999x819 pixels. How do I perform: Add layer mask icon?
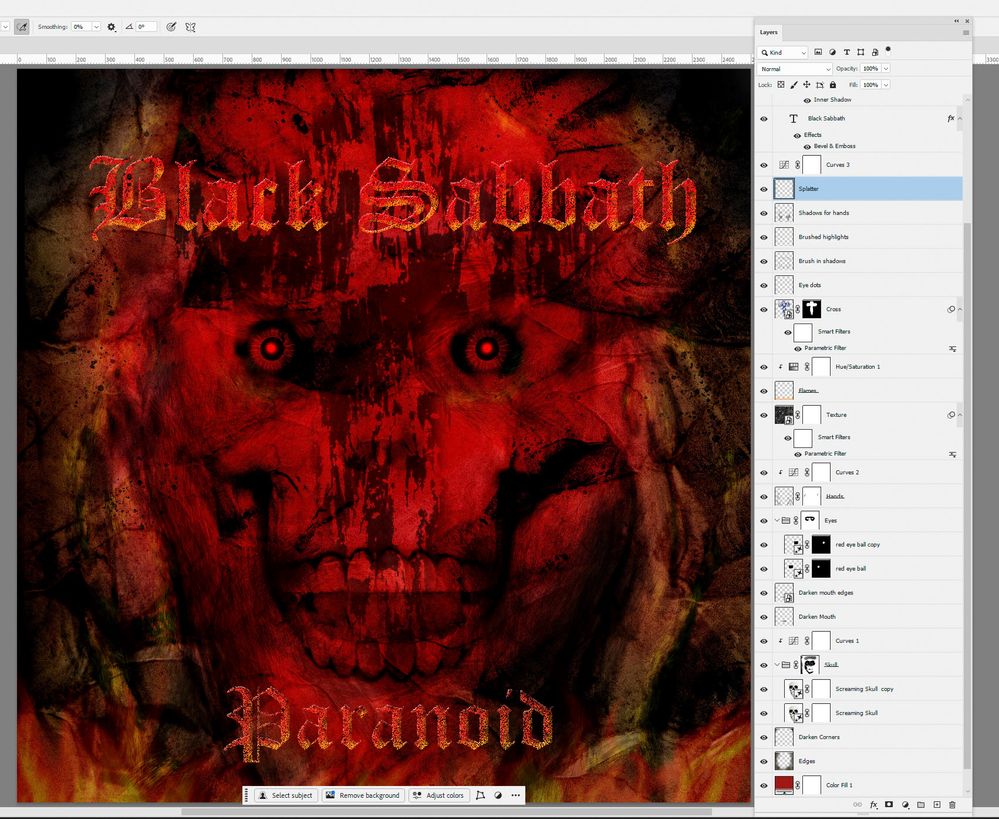click(x=889, y=805)
